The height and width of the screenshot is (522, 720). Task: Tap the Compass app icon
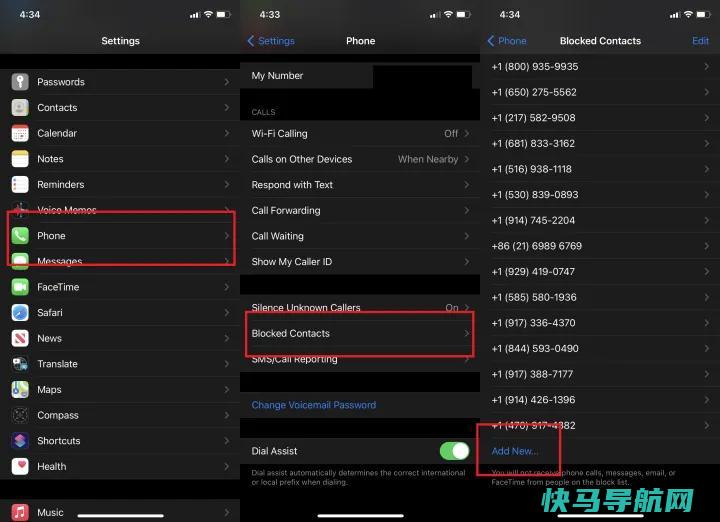coord(20,415)
